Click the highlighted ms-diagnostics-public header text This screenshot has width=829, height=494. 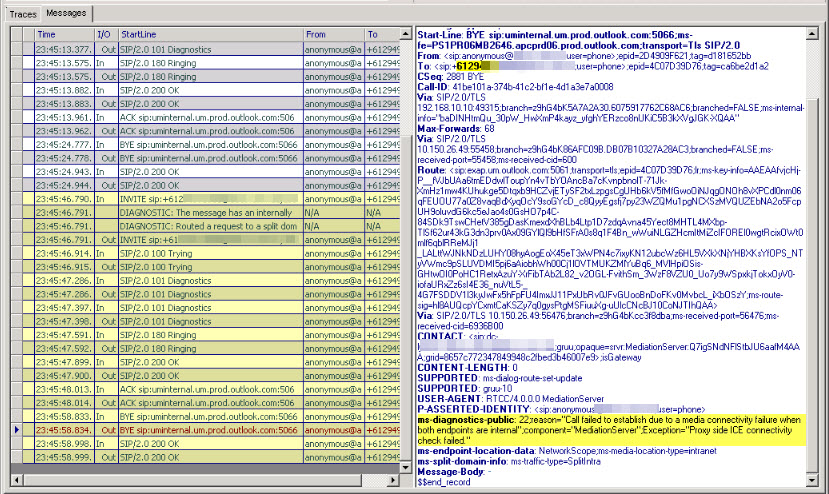(609, 430)
